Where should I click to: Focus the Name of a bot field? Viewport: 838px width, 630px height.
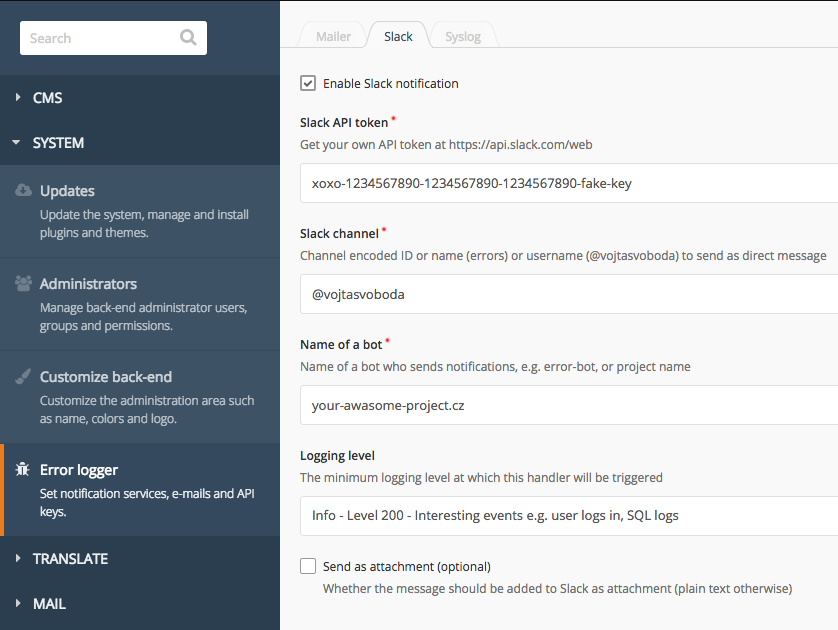(x=569, y=405)
